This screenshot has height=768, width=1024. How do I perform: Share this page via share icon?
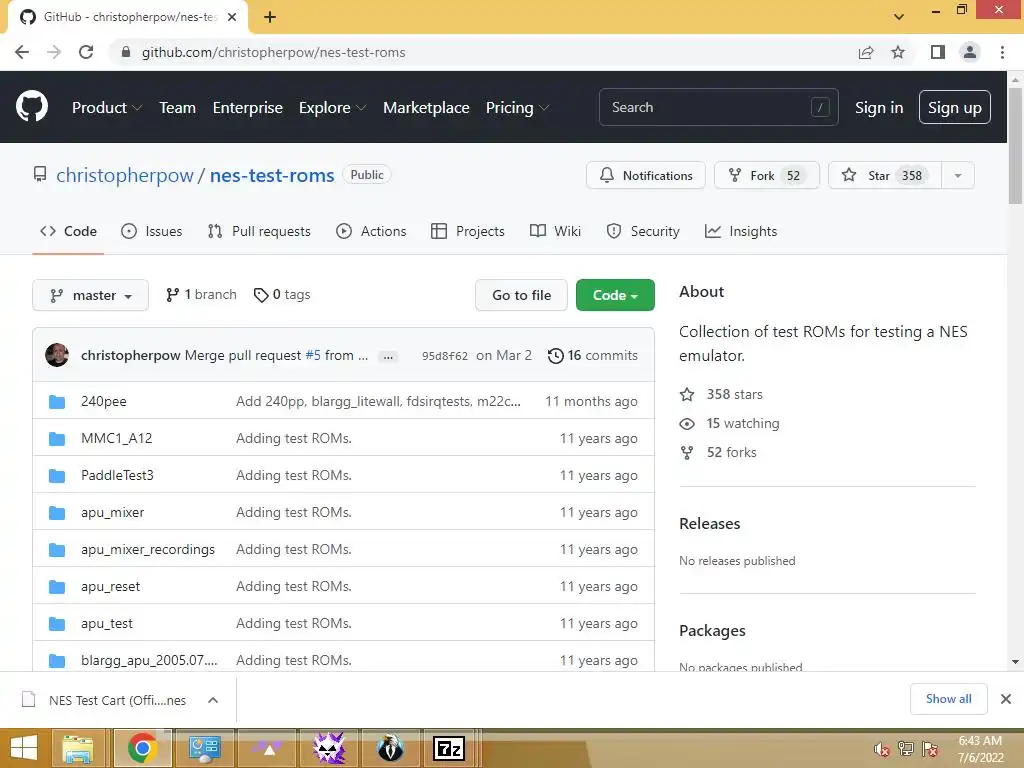(x=866, y=52)
